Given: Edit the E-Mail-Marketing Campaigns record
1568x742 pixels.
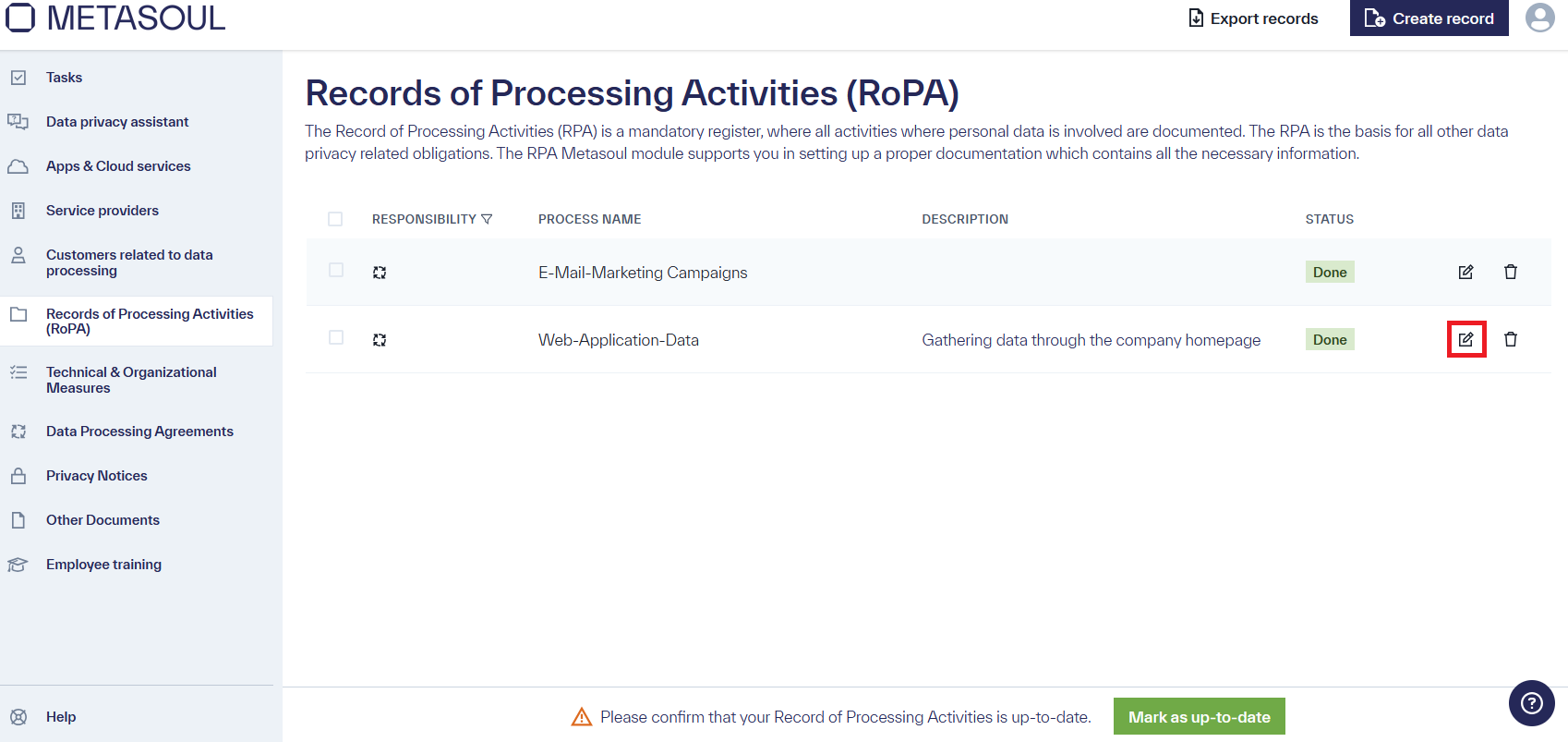Looking at the screenshot, I should pyautogui.click(x=1466, y=272).
